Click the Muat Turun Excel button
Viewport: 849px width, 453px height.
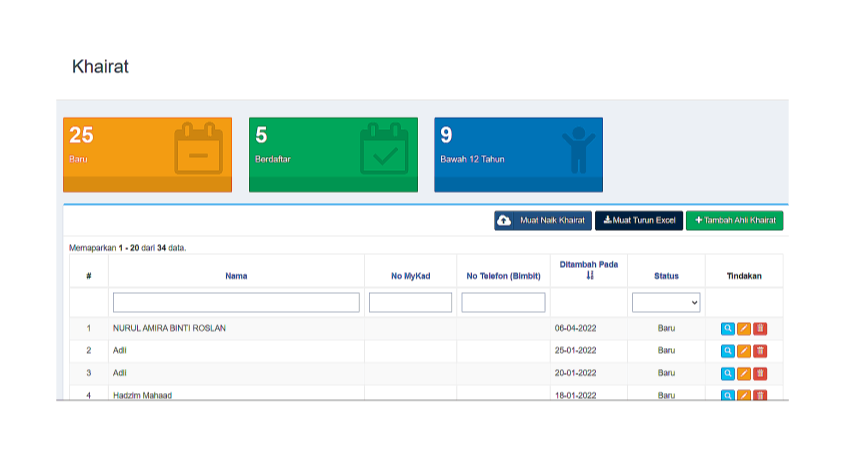[639, 220]
